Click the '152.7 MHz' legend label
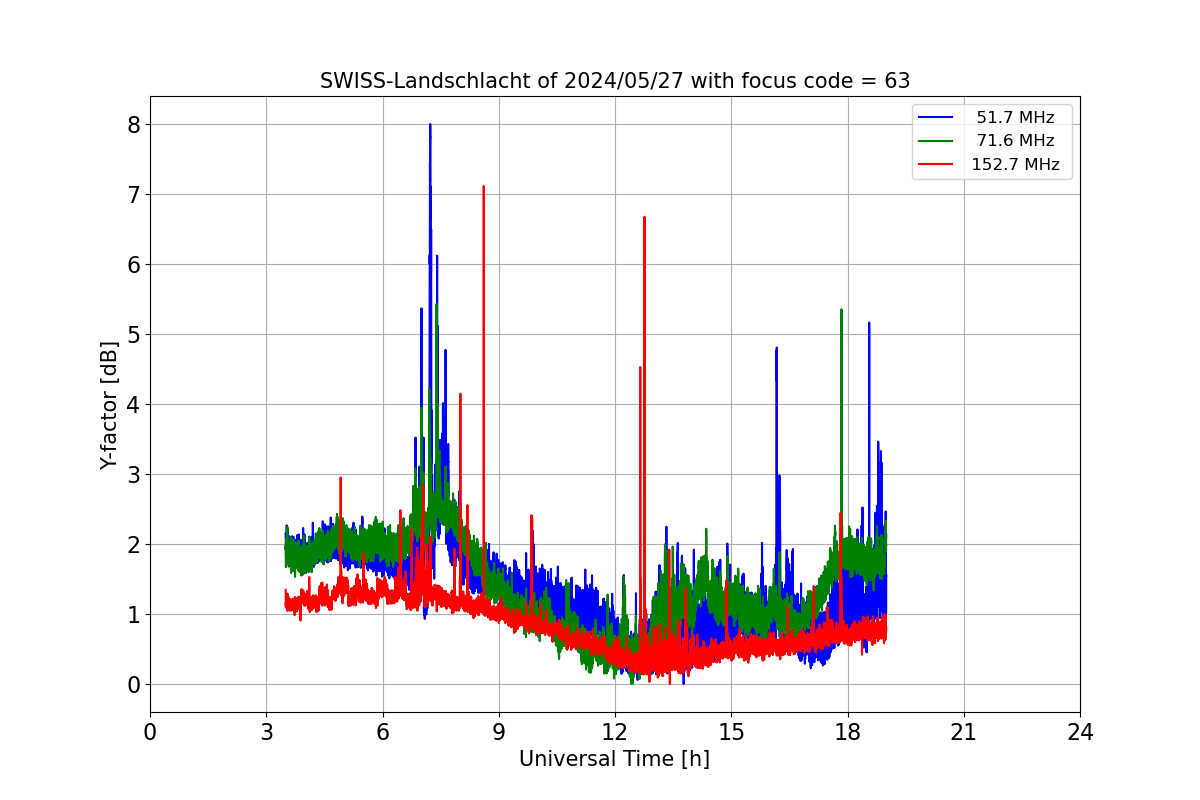 coord(1015,165)
